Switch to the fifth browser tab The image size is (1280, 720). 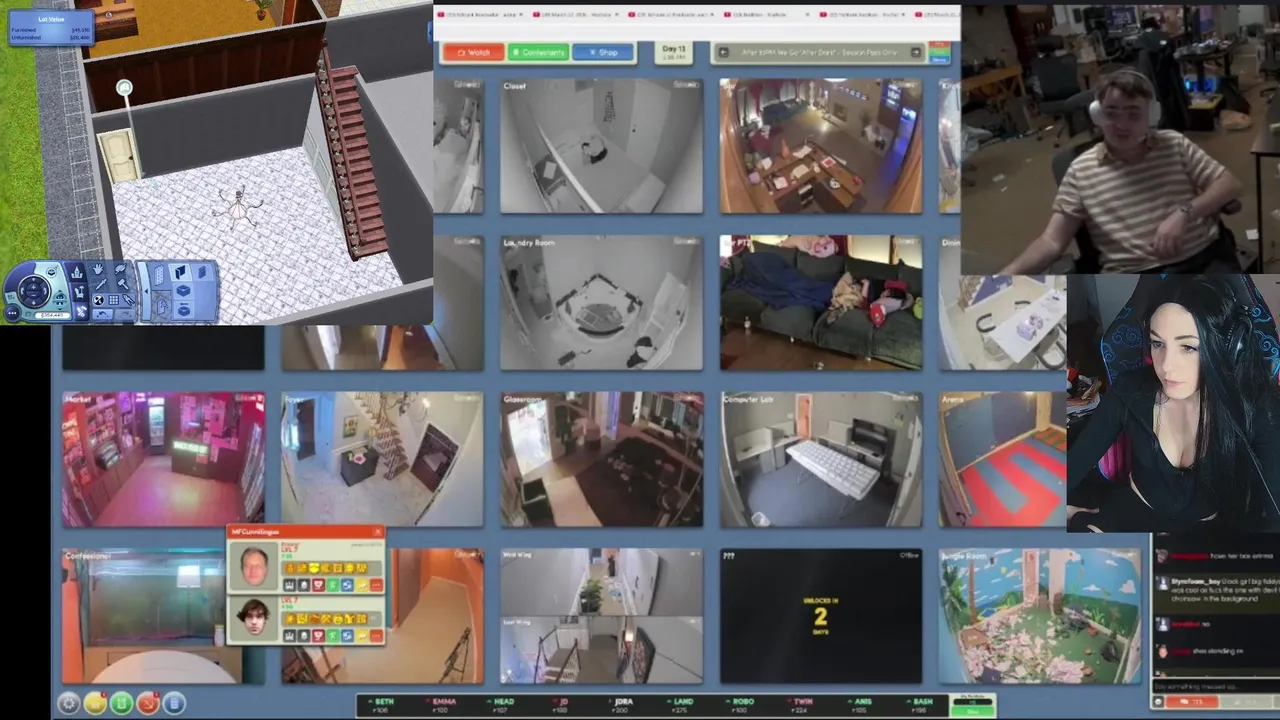coord(862,14)
